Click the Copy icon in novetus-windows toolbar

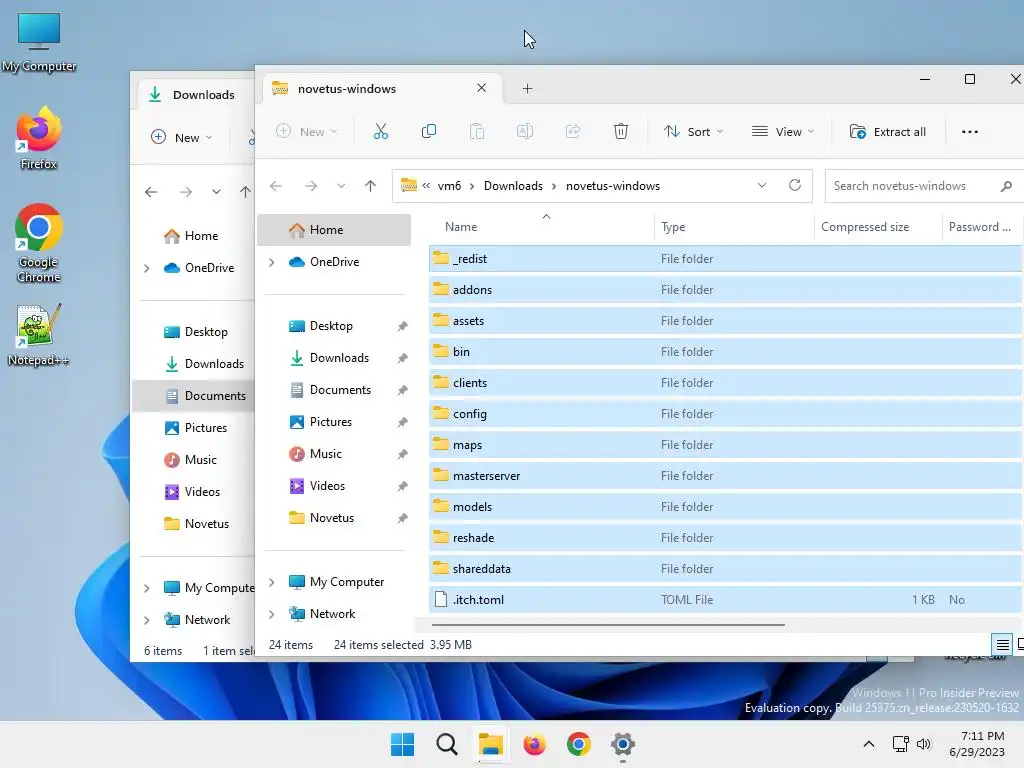pos(429,132)
